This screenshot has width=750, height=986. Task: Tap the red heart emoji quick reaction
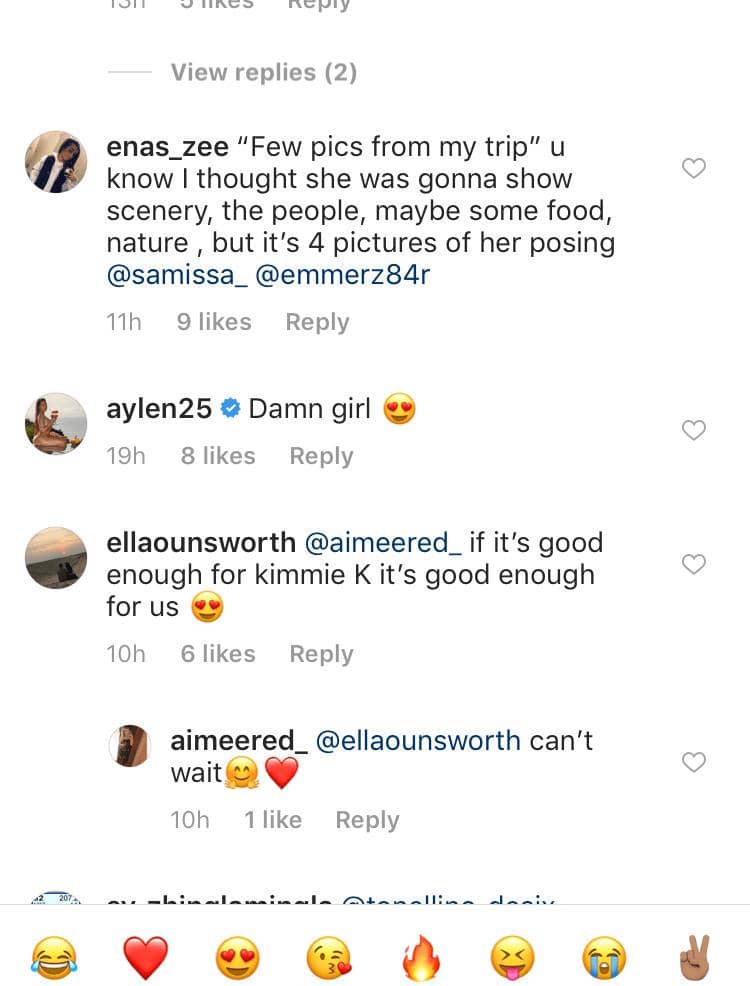[x=145, y=958]
